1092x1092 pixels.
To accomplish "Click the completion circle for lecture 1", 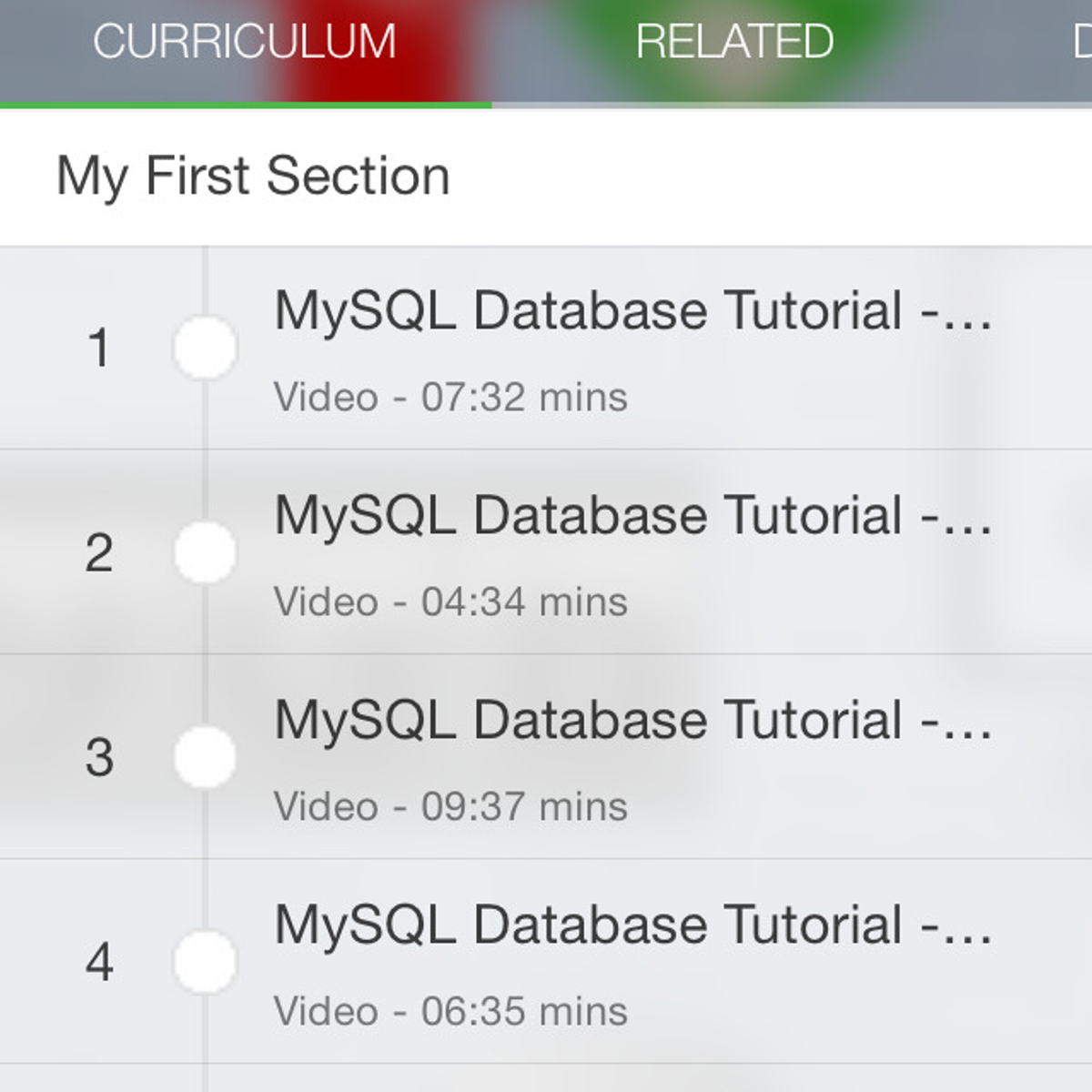I will [205, 348].
